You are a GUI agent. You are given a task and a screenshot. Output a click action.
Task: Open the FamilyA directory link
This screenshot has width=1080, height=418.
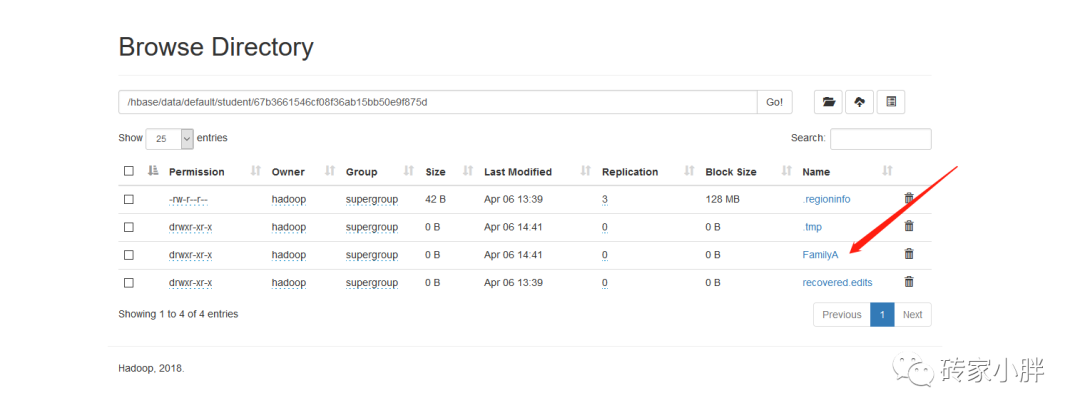click(x=819, y=255)
